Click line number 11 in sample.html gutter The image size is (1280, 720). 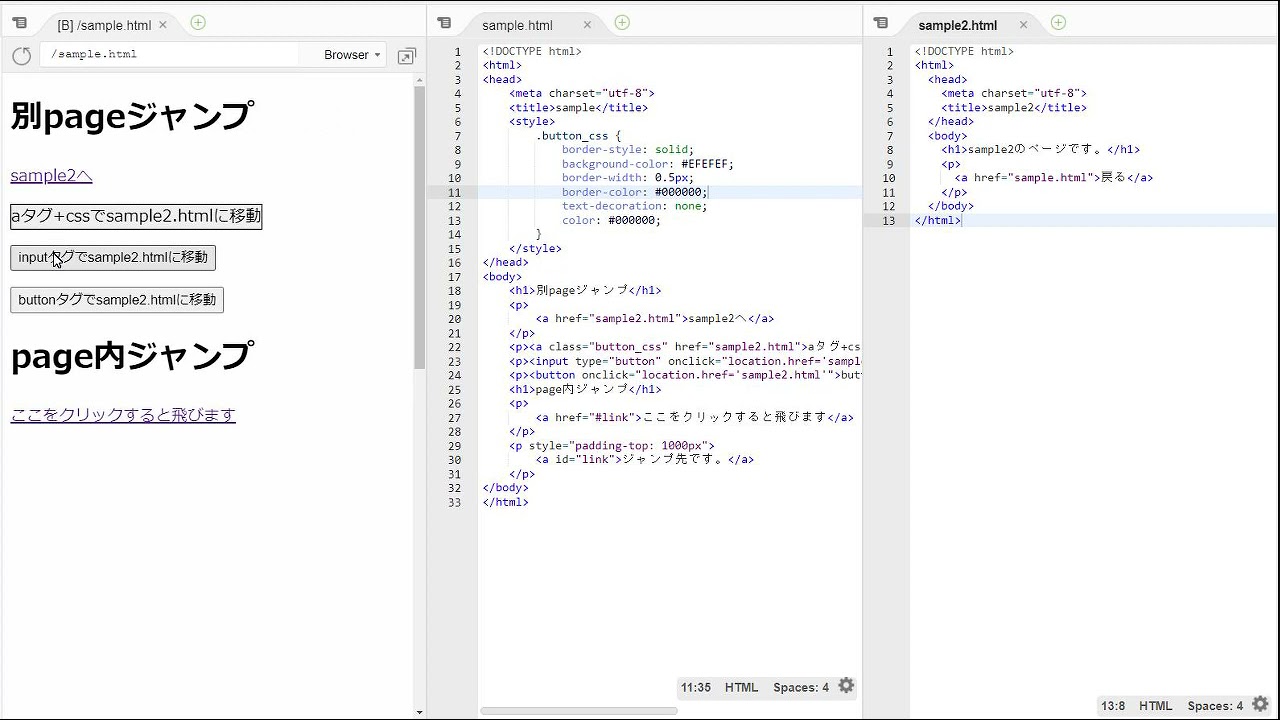point(455,192)
